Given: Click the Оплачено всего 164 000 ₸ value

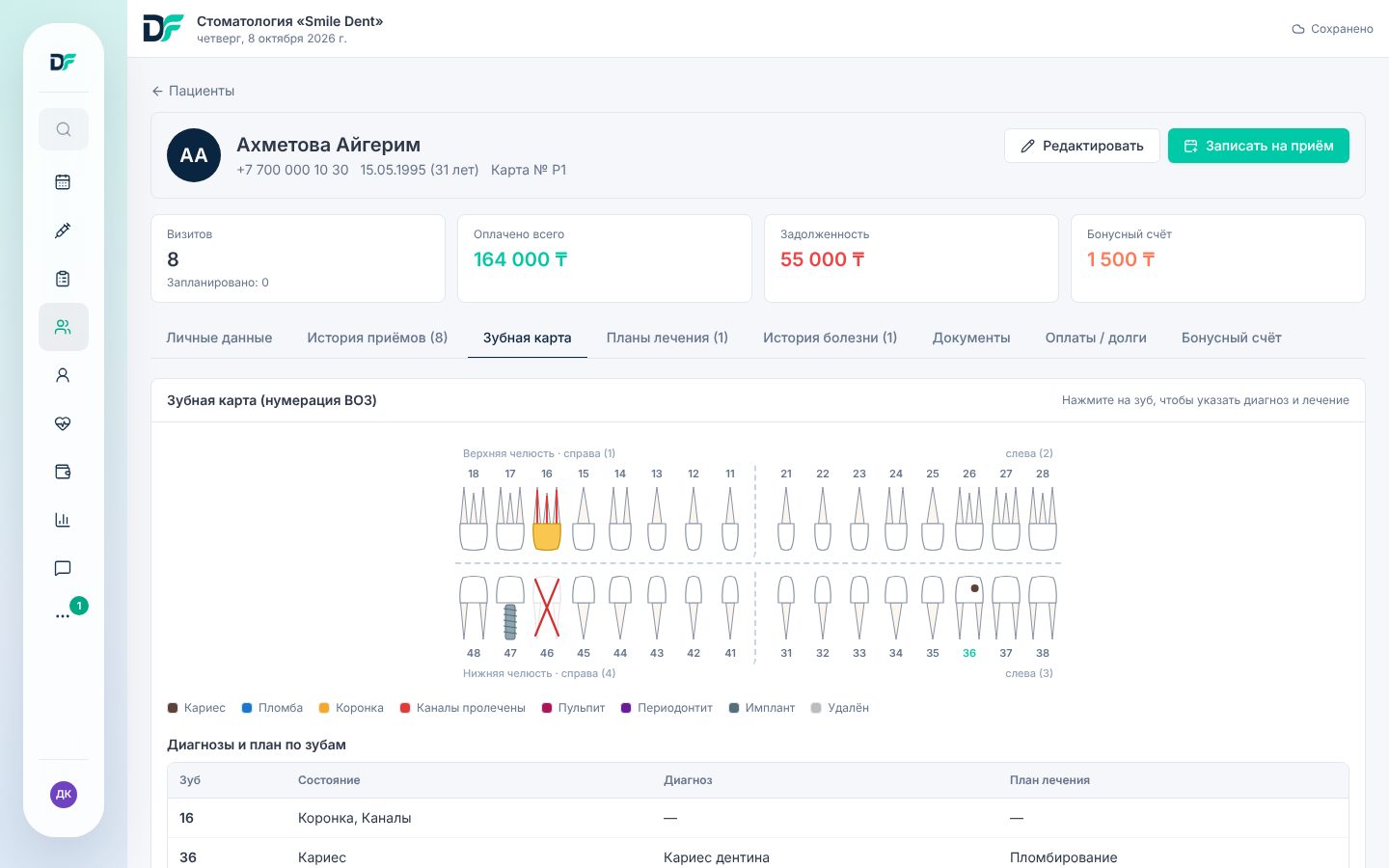Looking at the screenshot, I should pos(521,259).
